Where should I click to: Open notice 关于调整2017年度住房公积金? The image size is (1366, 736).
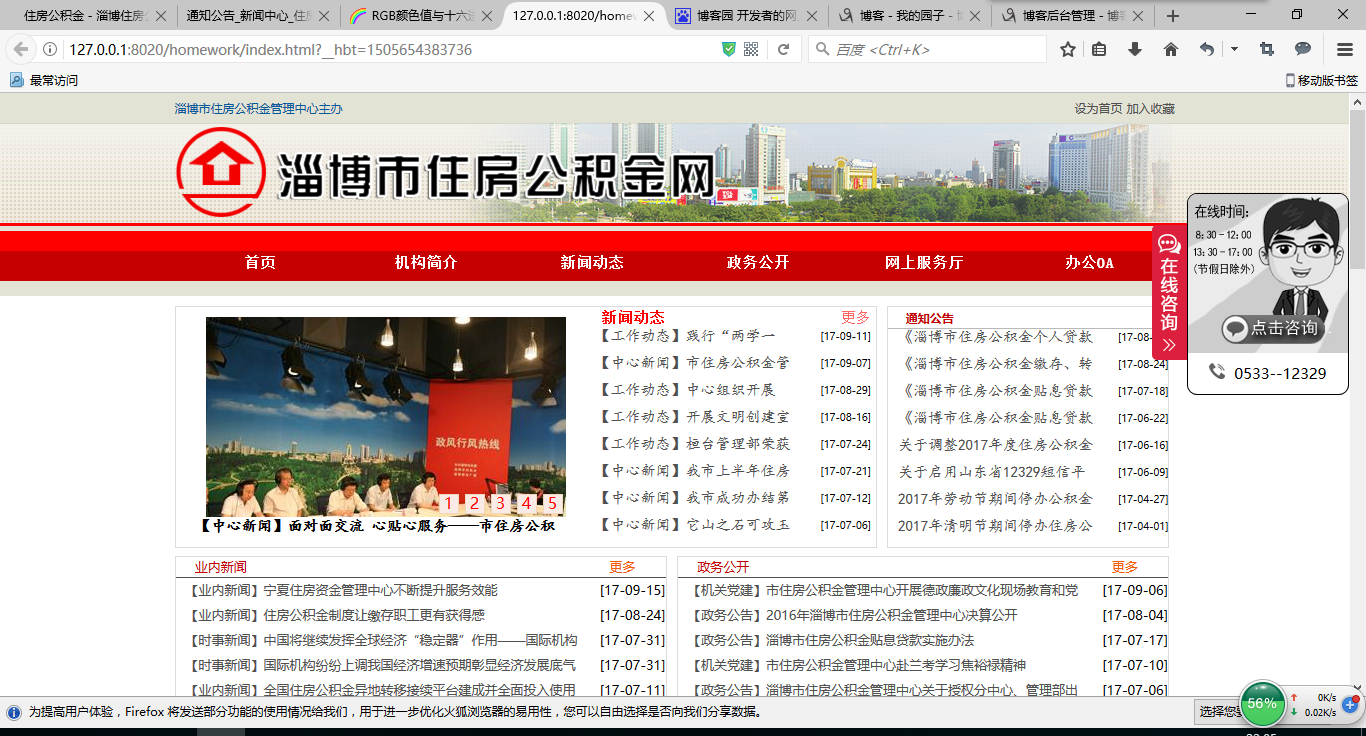pyautogui.click(x=996, y=444)
